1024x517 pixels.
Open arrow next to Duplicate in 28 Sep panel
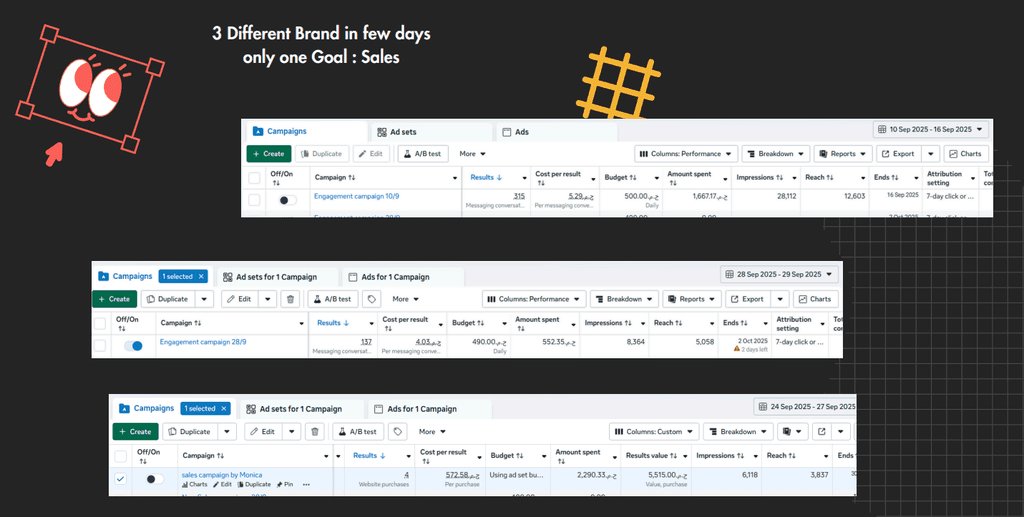pyautogui.click(x=205, y=299)
